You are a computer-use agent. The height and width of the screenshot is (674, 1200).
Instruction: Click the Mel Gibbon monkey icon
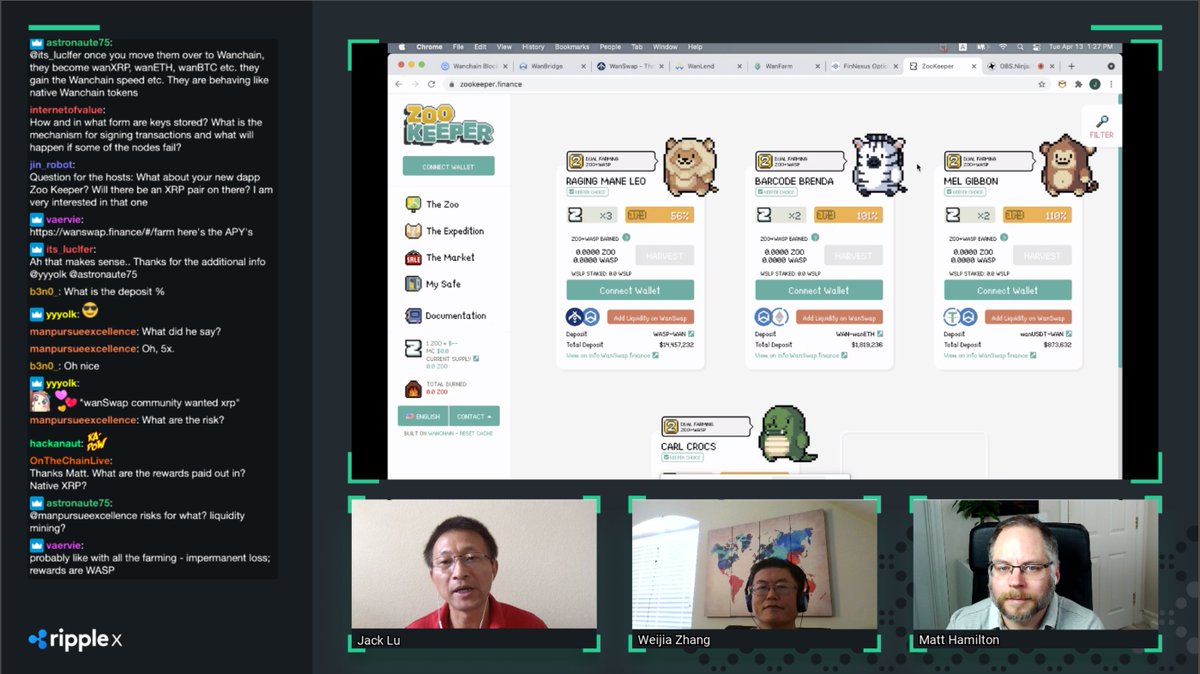coord(1068,166)
